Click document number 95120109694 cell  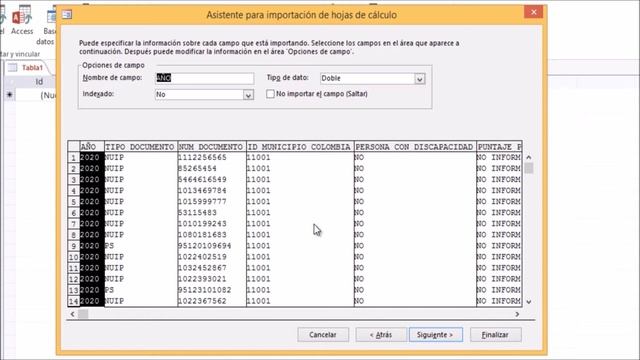pyautogui.click(x=211, y=246)
